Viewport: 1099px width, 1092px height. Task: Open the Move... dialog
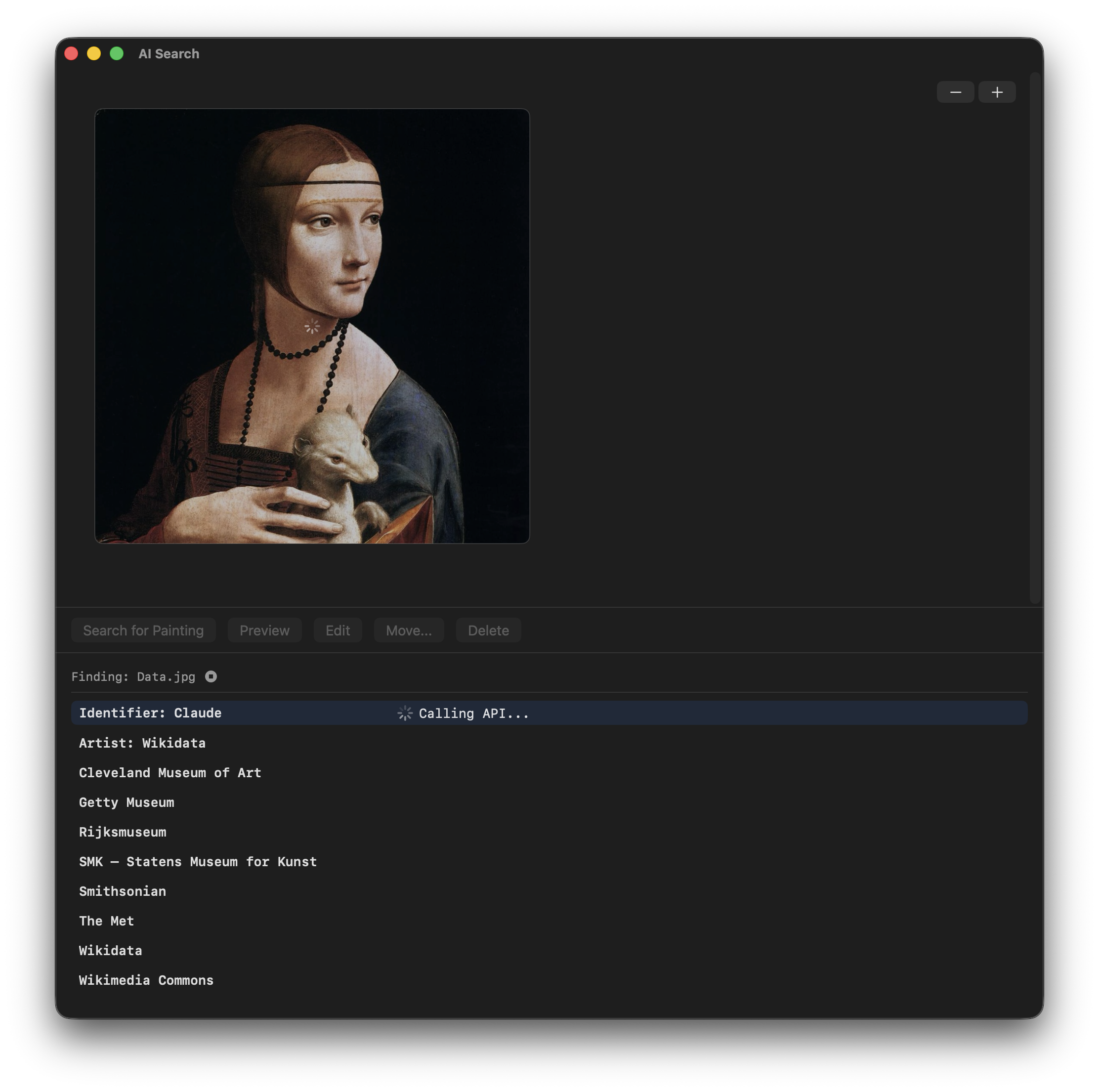409,630
